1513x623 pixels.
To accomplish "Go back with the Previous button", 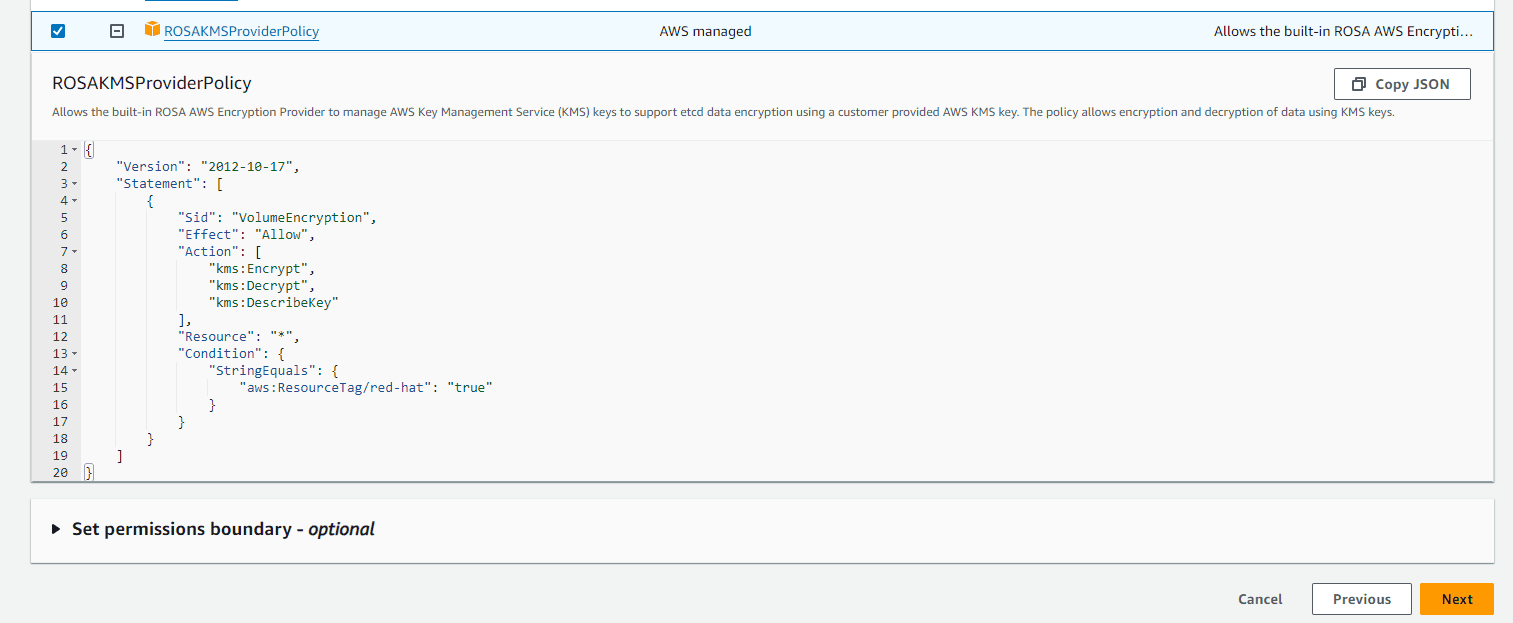I will point(1361,599).
